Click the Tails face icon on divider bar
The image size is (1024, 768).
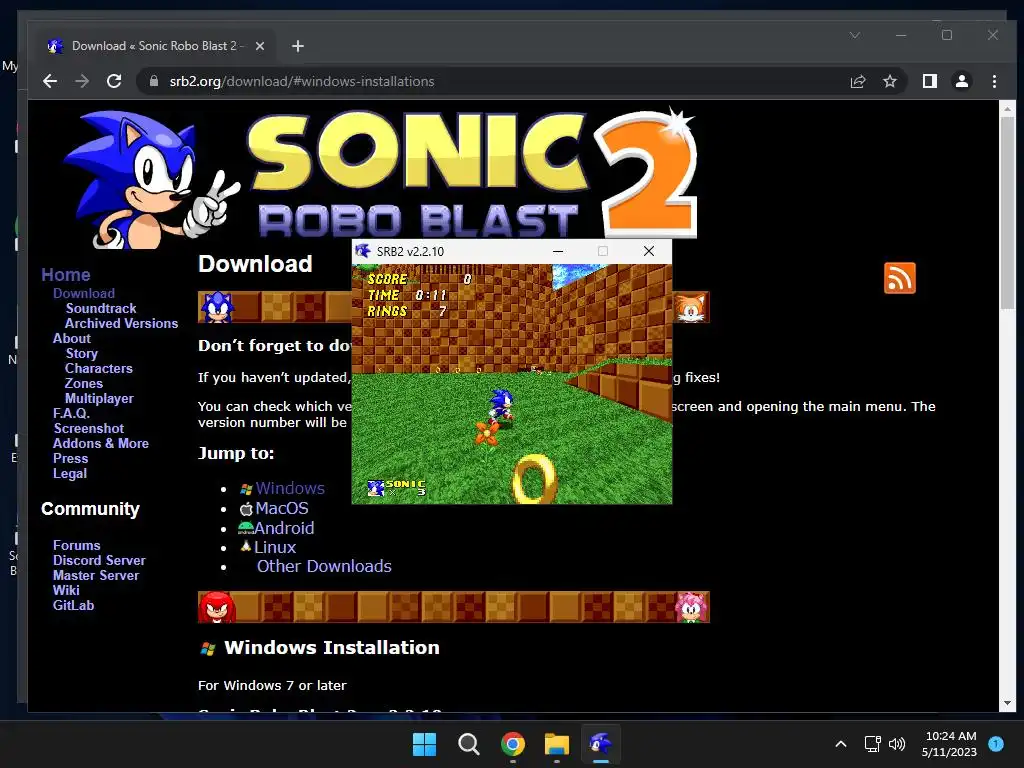click(x=692, y=307)
